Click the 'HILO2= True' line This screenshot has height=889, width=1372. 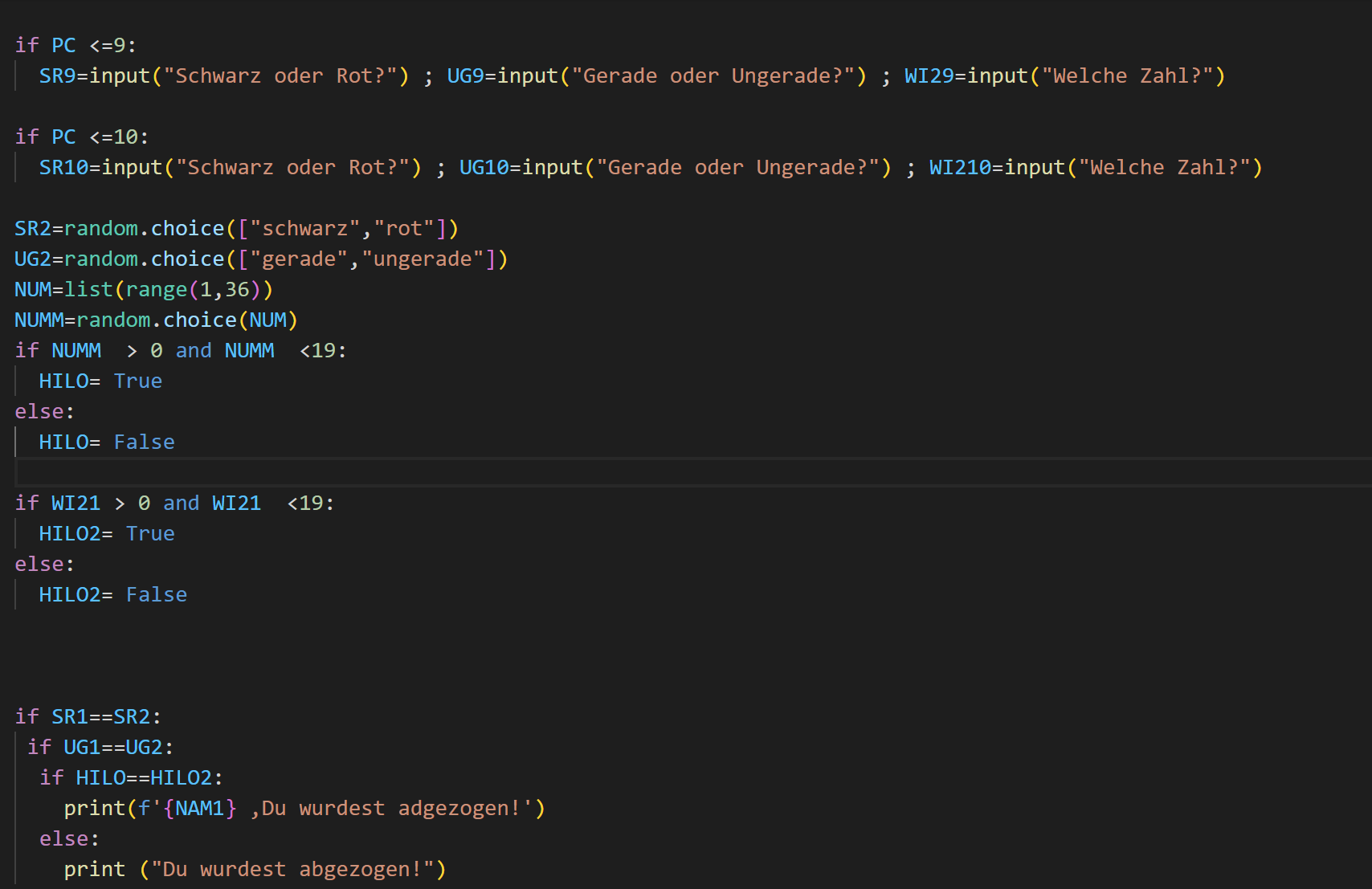point(107,534)
